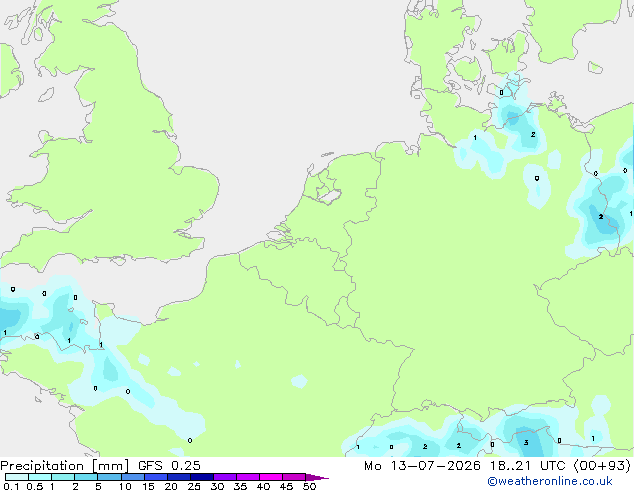The width and height of the screenshot is (634, 490).
Task: Open the weatheronline.co.uk credit link
Action: [549, 481]
